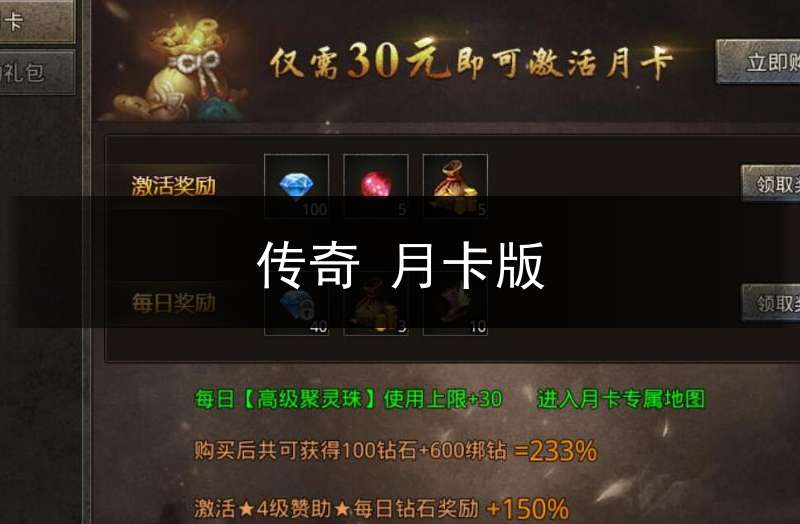Select the red orb reward icon
Image resolution: width=800 pixels, height=524 pixels.
click(x=376, y=186)
